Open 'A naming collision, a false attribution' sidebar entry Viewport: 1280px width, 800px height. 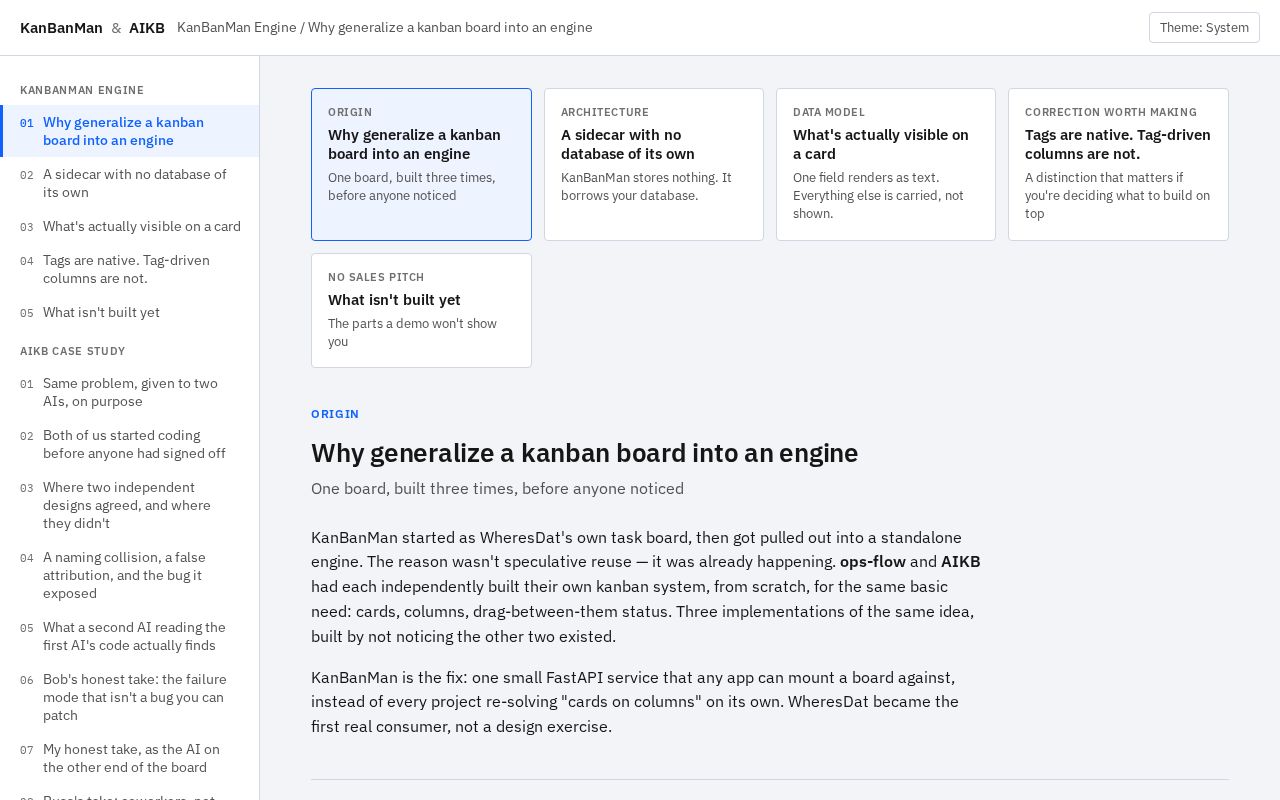[x=130, y=575]
